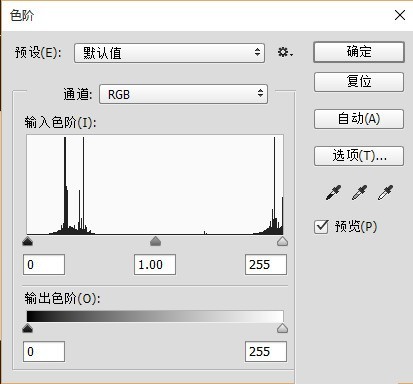Grab the output black level slider
This screenshot has width=413, height=384.
pyautogui.click(x=27, y=329)
